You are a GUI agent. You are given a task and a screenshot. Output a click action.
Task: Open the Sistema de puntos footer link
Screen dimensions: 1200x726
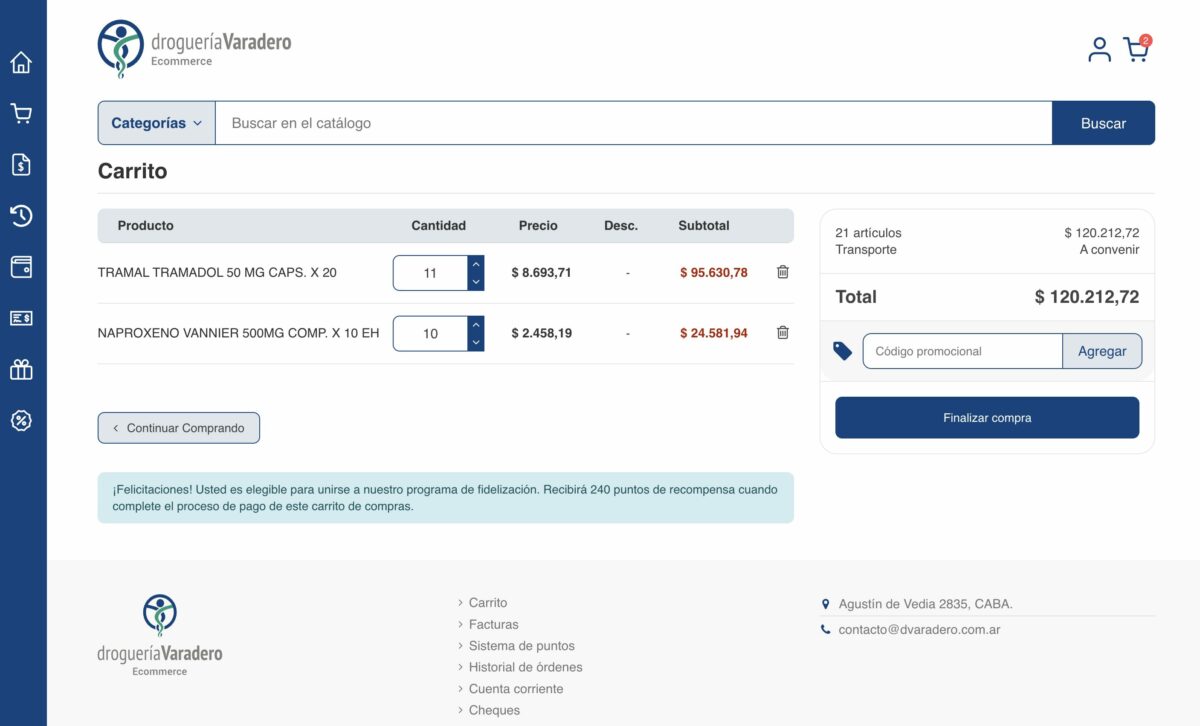point(521,646)
